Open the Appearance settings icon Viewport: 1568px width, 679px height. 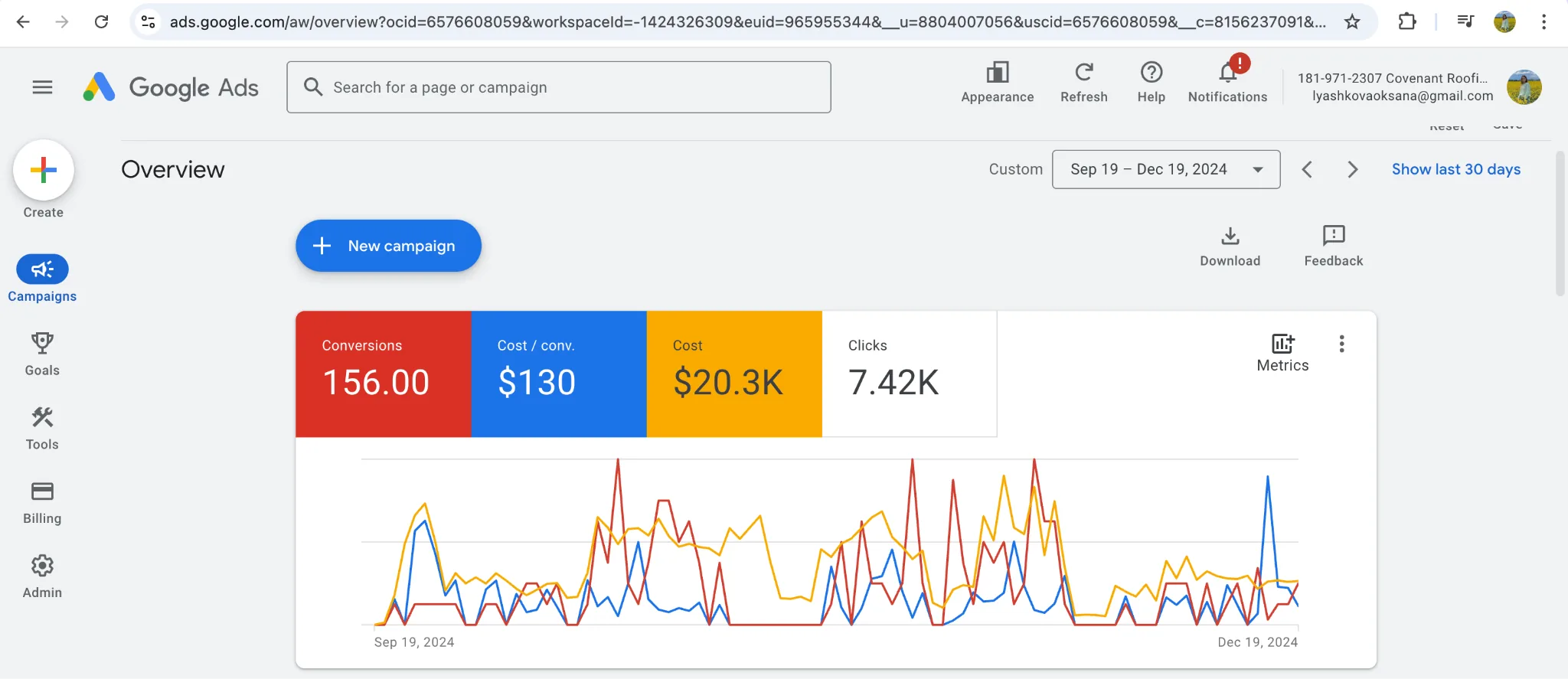tap(997, 73)
